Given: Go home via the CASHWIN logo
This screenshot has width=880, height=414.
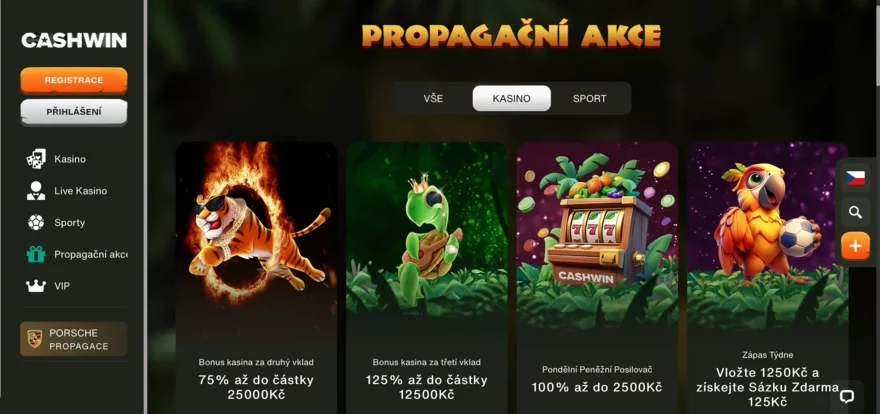Looking at the screenshot, I should 74,40.
